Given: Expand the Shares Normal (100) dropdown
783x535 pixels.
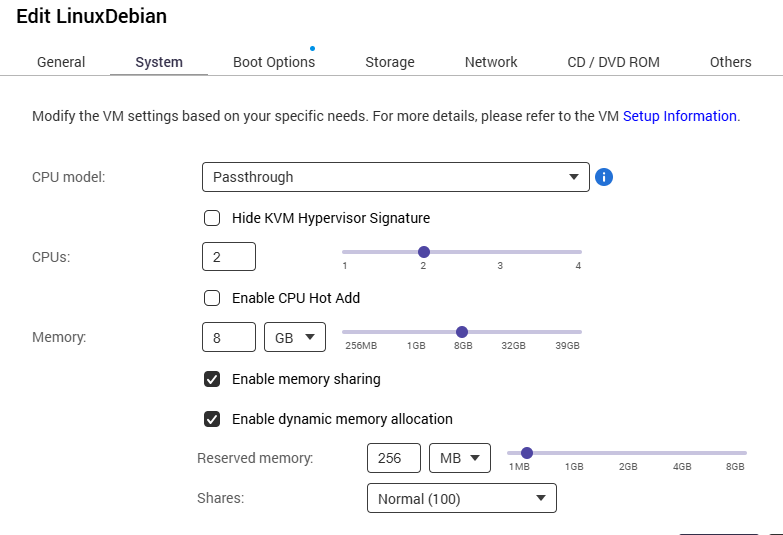Looking at the screenshot, I should coord(461,498).
